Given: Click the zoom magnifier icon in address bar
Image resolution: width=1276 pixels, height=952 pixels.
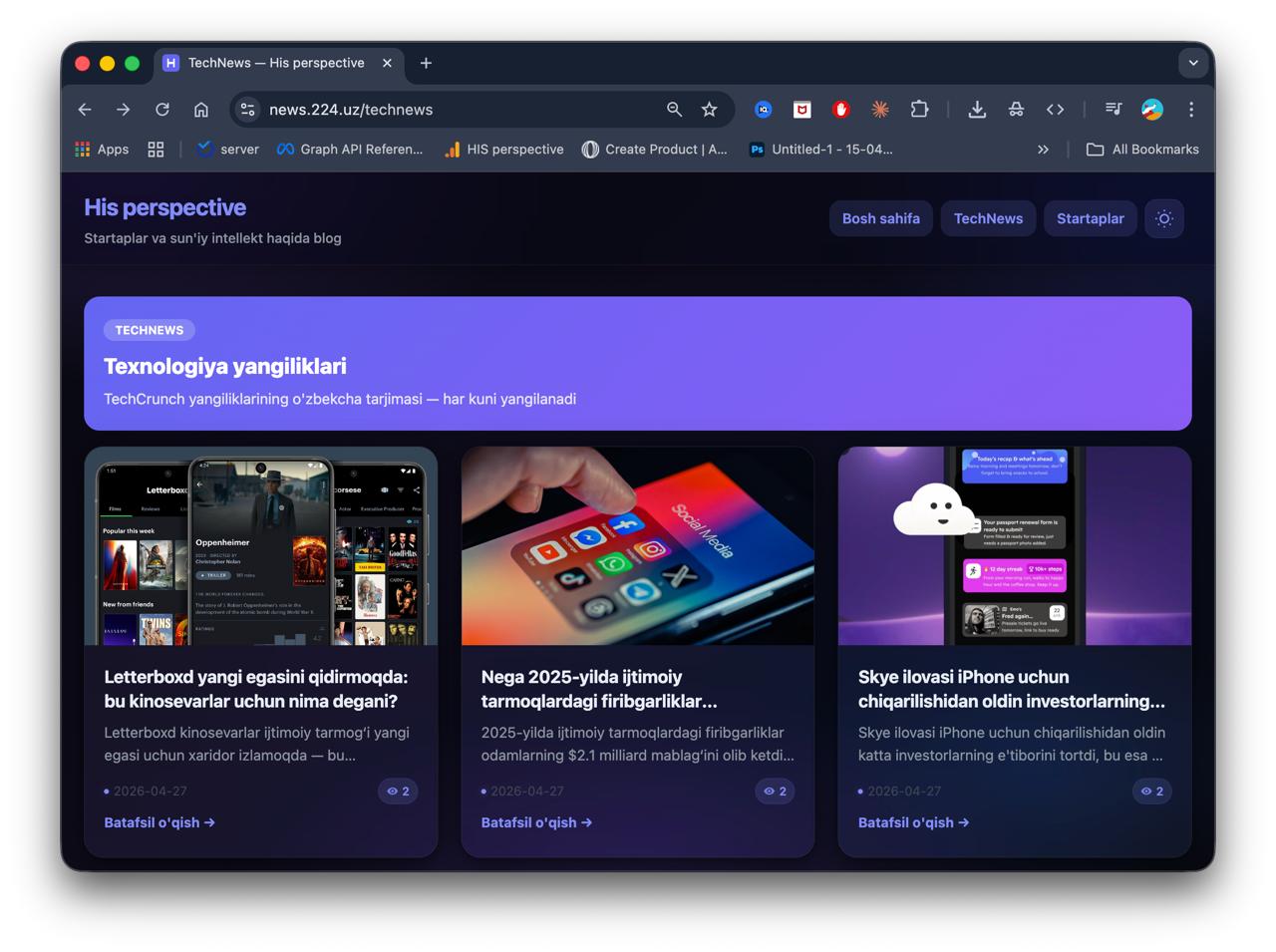Looking at the screenshot, I should [674, 110].
